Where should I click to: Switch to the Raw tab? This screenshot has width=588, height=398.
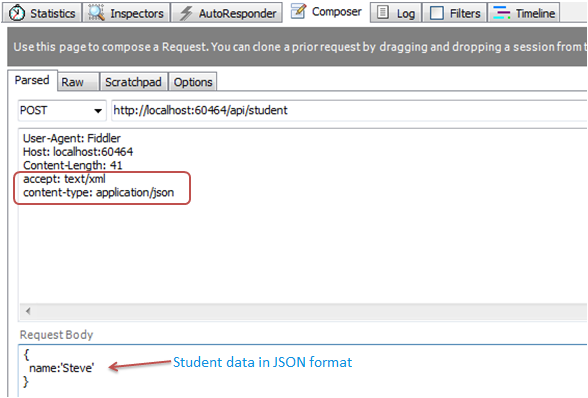[x=78, y=82]
